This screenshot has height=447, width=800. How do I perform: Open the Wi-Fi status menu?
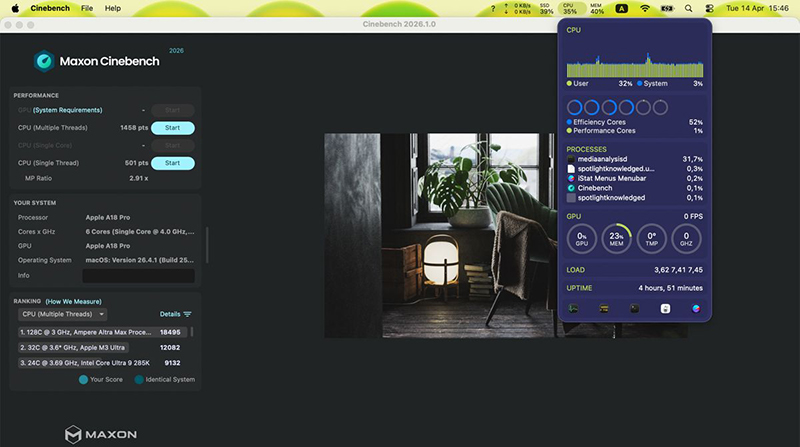[644, 8]
